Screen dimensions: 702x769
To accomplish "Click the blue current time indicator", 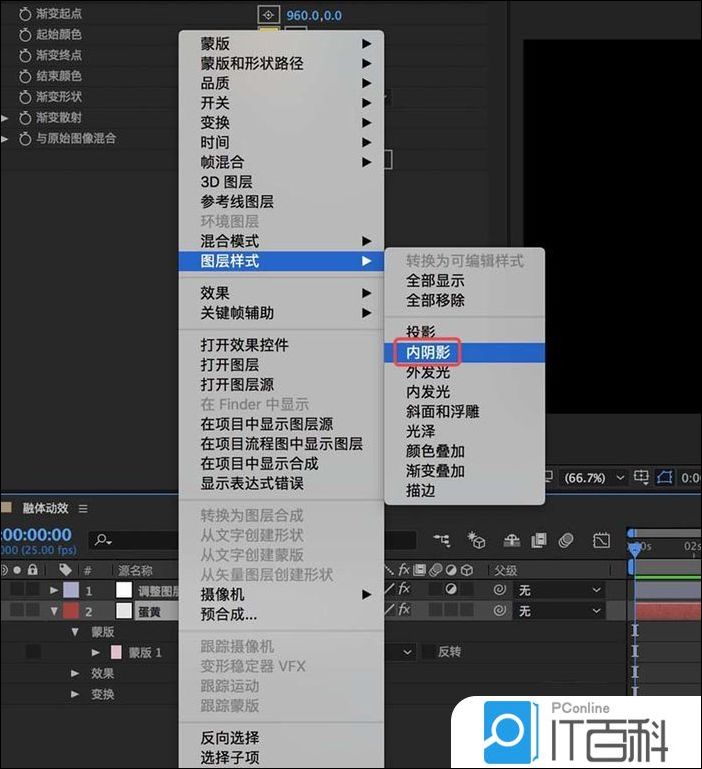I will (635, 548).
